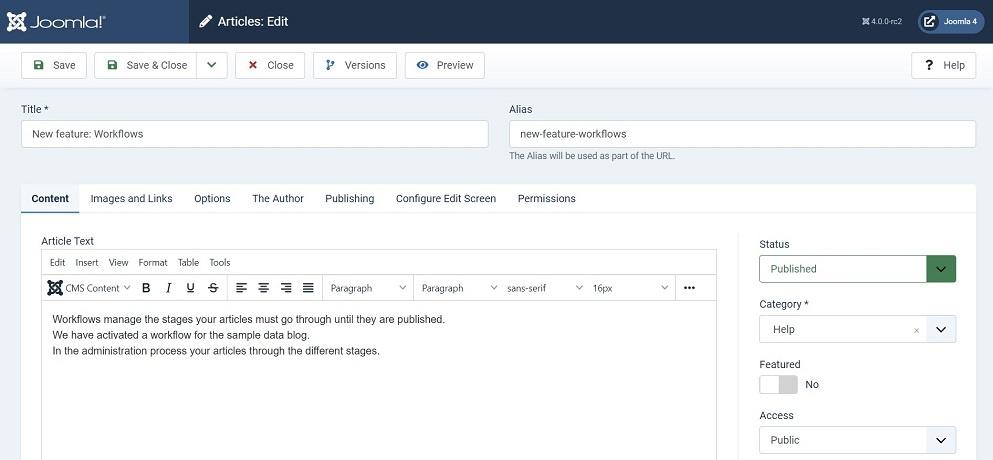Align text left in editor toolbar

[241, 288]
